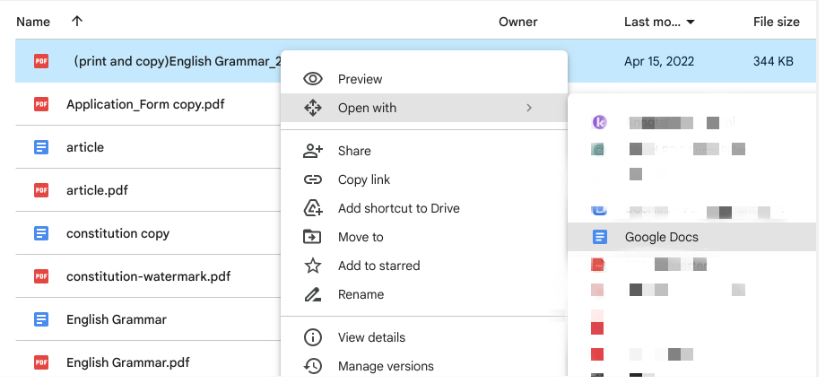Viewport: 819px width, 377px height.
Task: Select the (print and copy)English Grammar file row
Action: pyautogui.click(x=416, y=62)
